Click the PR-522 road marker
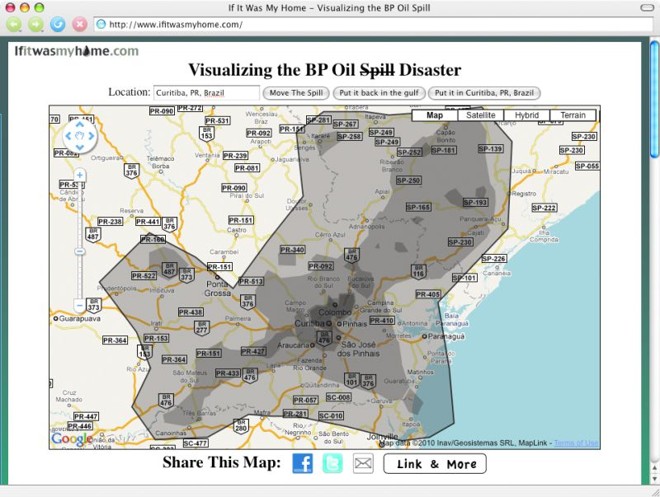This screenshot has width=660, height=497. pos(144,276)
